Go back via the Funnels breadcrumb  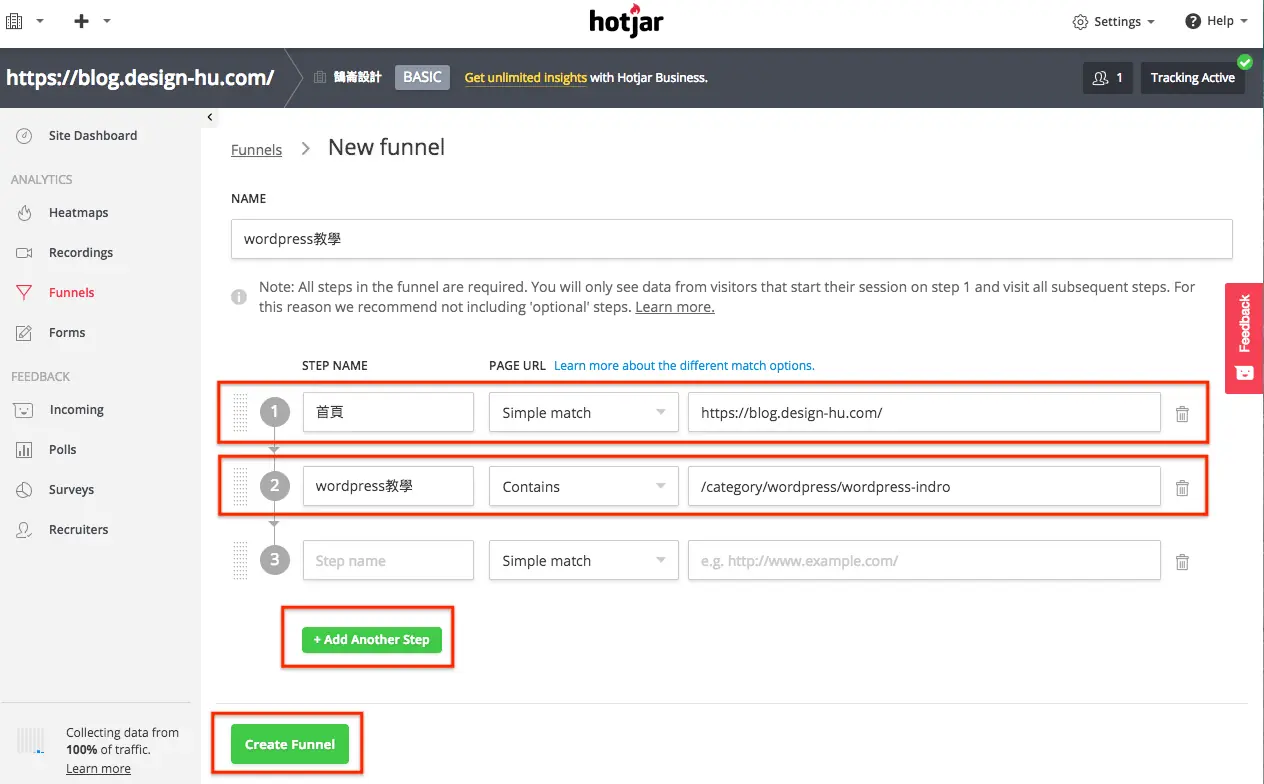pos(256,149)
